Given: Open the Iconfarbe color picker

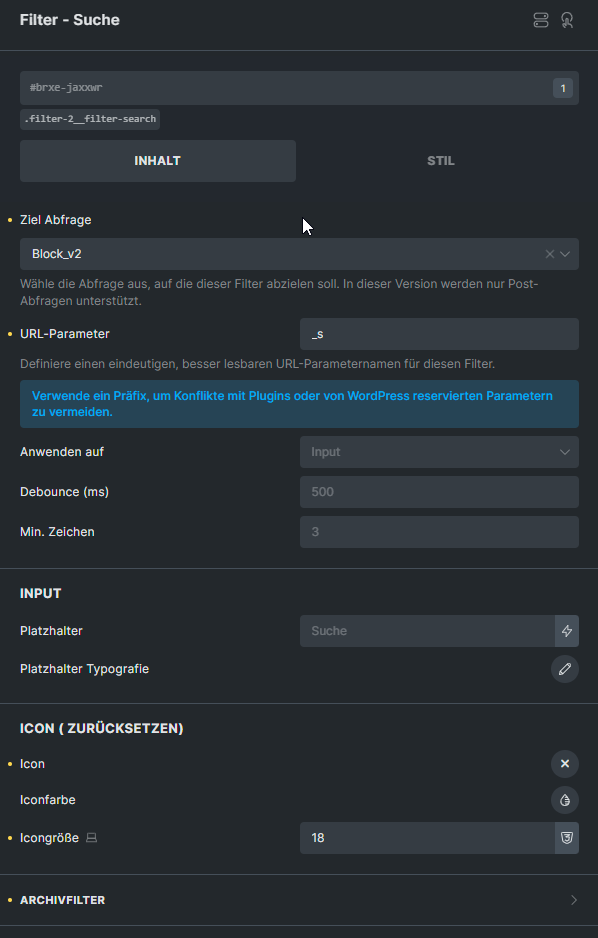Looking at the screenshot, I should [x=565, y=800].
